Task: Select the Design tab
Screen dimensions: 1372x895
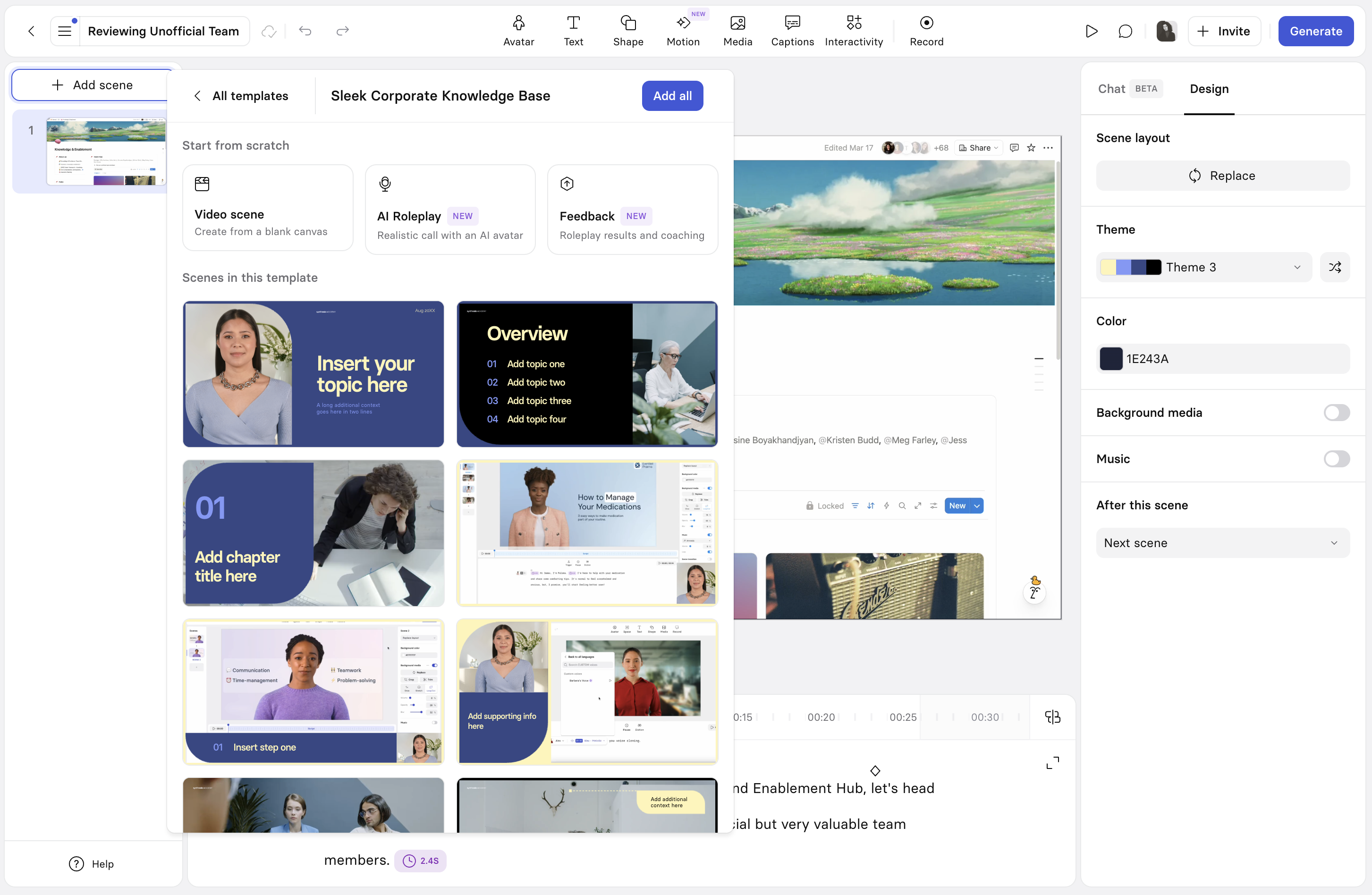Action: click(1209, 89)
